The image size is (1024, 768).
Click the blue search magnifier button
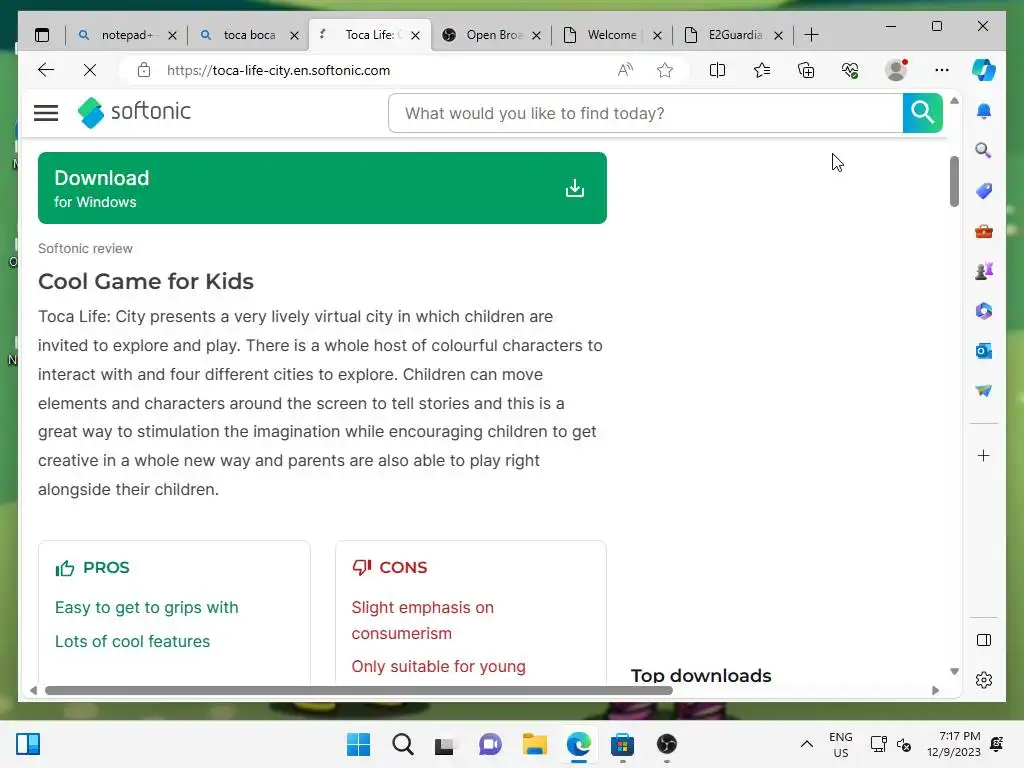[922, 113]
